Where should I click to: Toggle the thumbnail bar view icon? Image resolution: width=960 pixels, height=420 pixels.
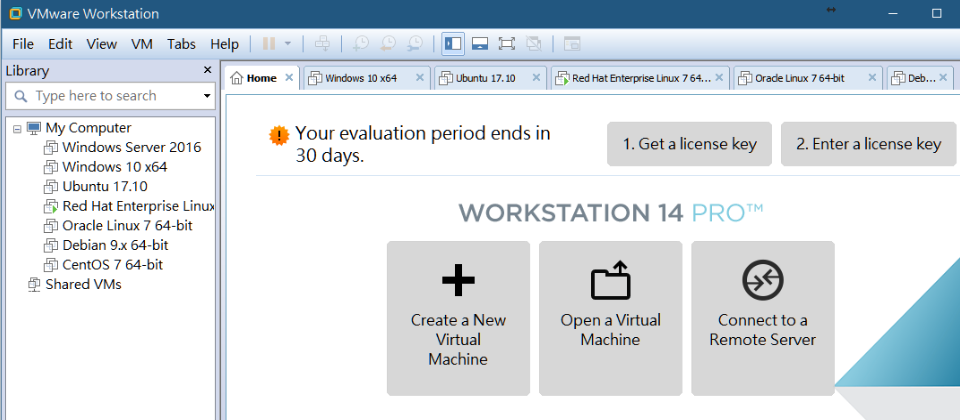click(480, 43)
